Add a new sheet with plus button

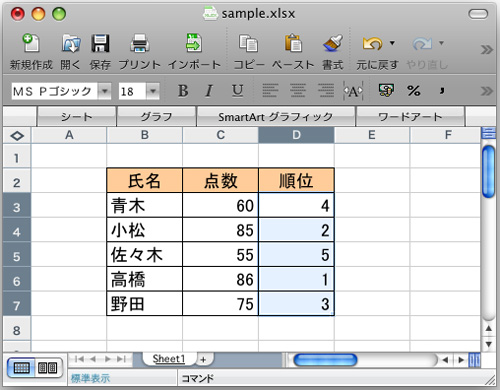coord(203,360)
